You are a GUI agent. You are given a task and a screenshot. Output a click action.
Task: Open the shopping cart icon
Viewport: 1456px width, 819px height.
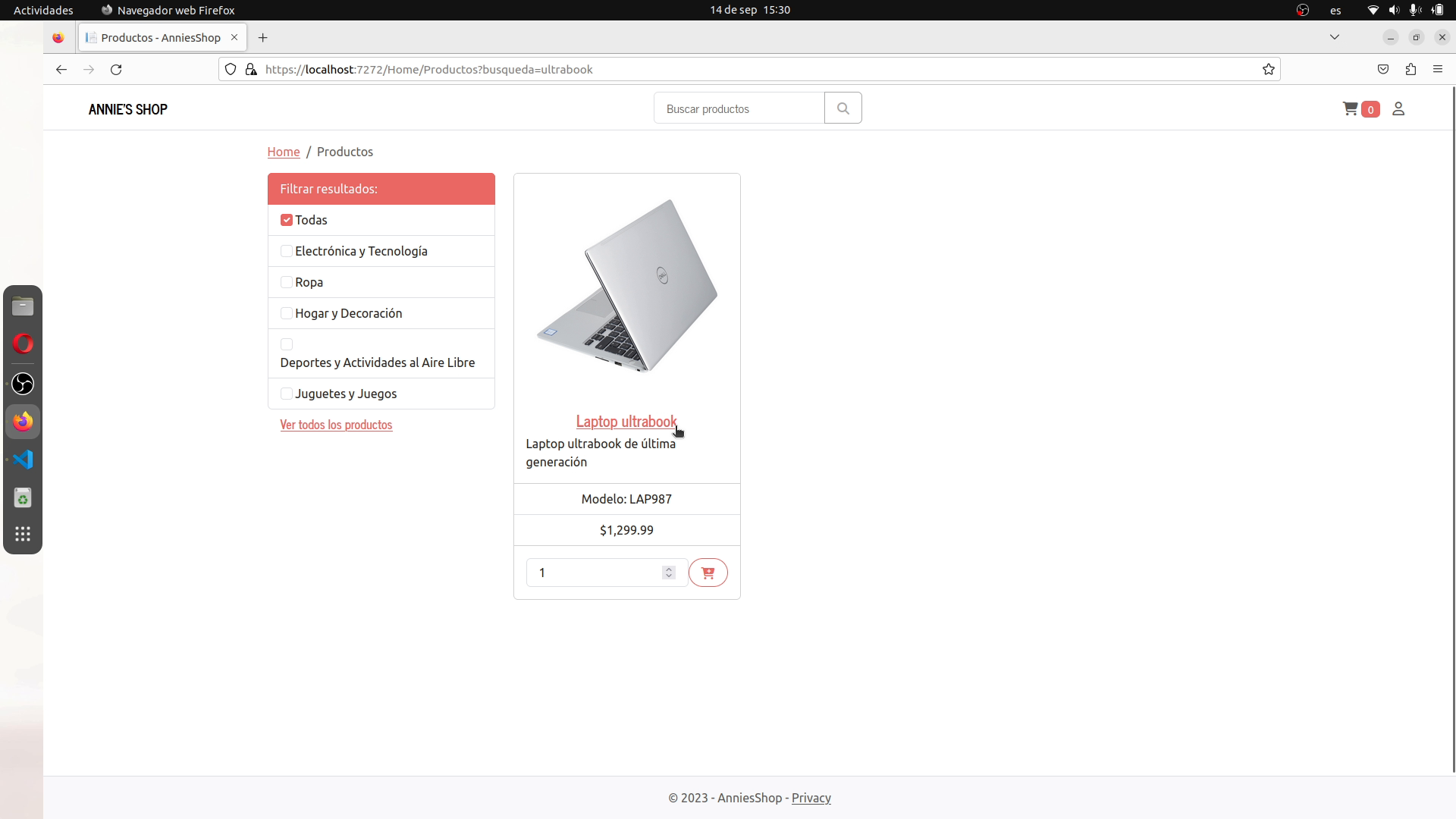tap(1350, 109)
